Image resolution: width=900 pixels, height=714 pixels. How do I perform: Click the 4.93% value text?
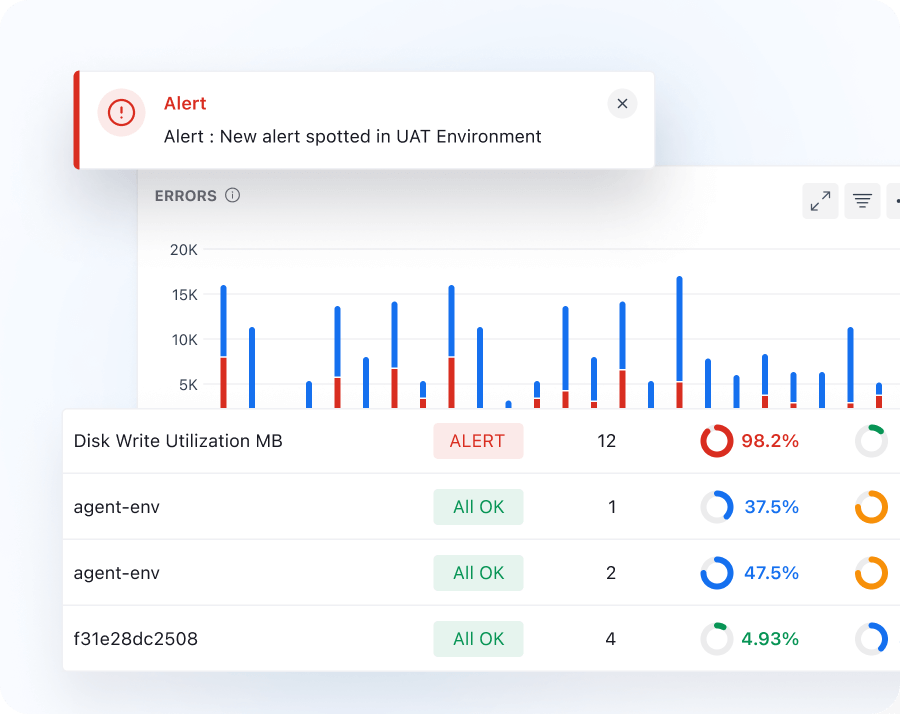(770, 639)
